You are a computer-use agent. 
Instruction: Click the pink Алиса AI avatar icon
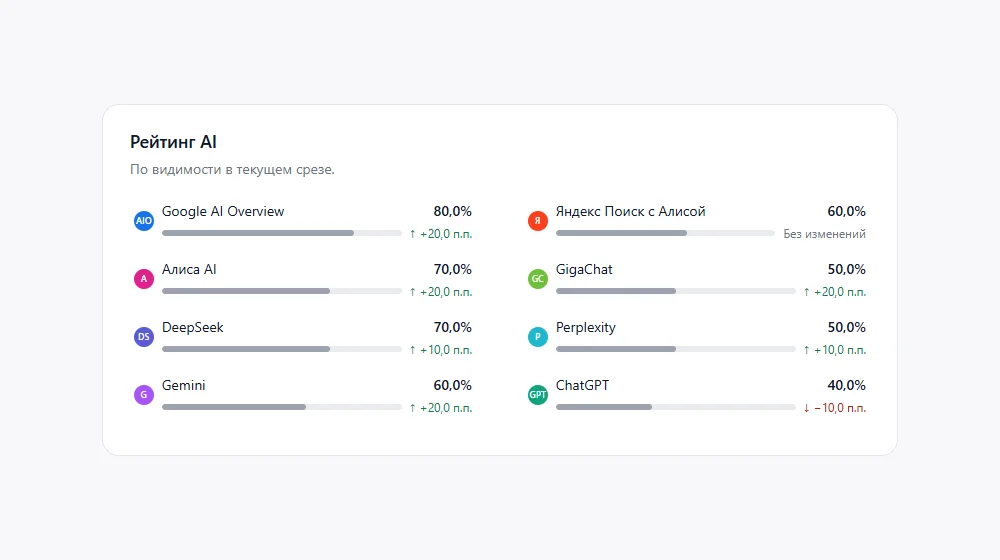143,279
